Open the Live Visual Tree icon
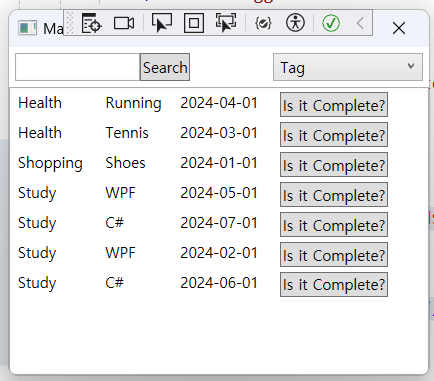The image size is (434, 381). coord(91,23)
